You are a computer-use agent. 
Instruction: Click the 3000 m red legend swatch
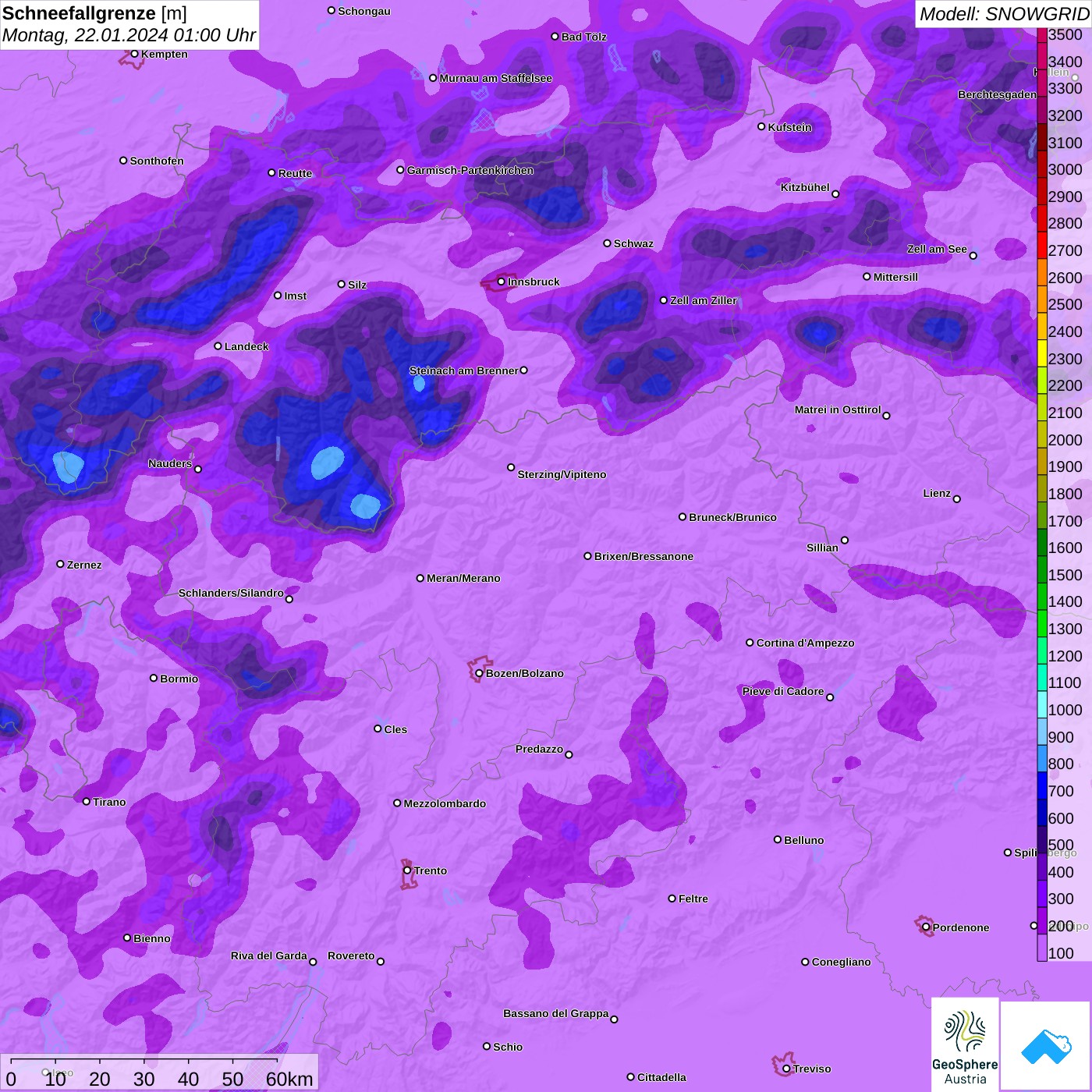pos(1042,165)
